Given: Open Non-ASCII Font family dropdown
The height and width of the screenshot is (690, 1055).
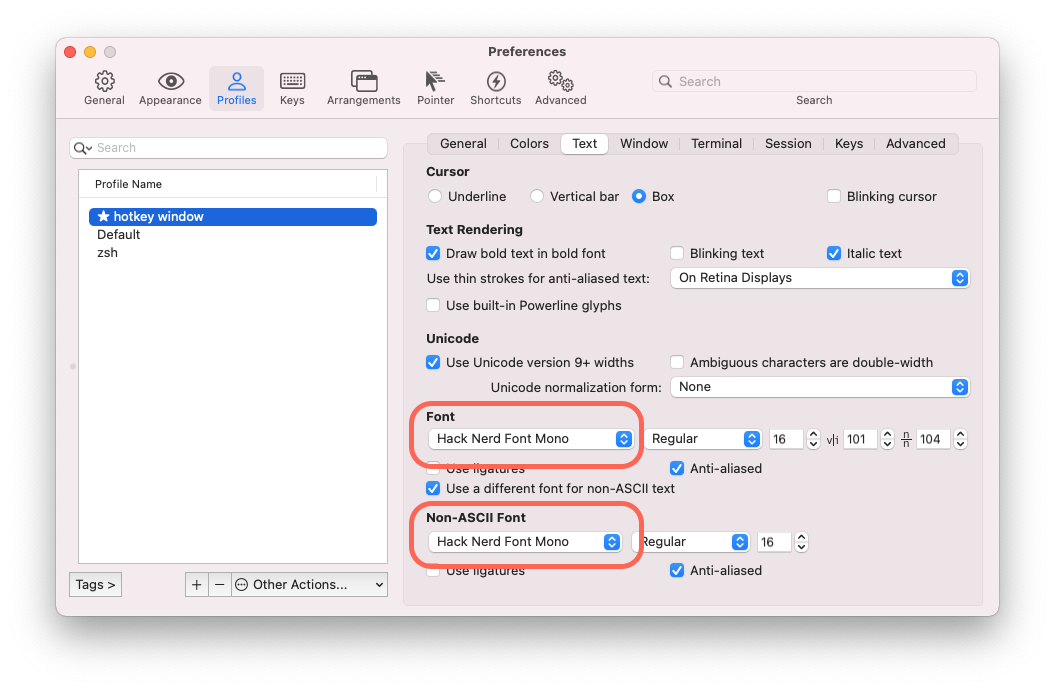Looking at the screenshot, I should pos(524,542).
